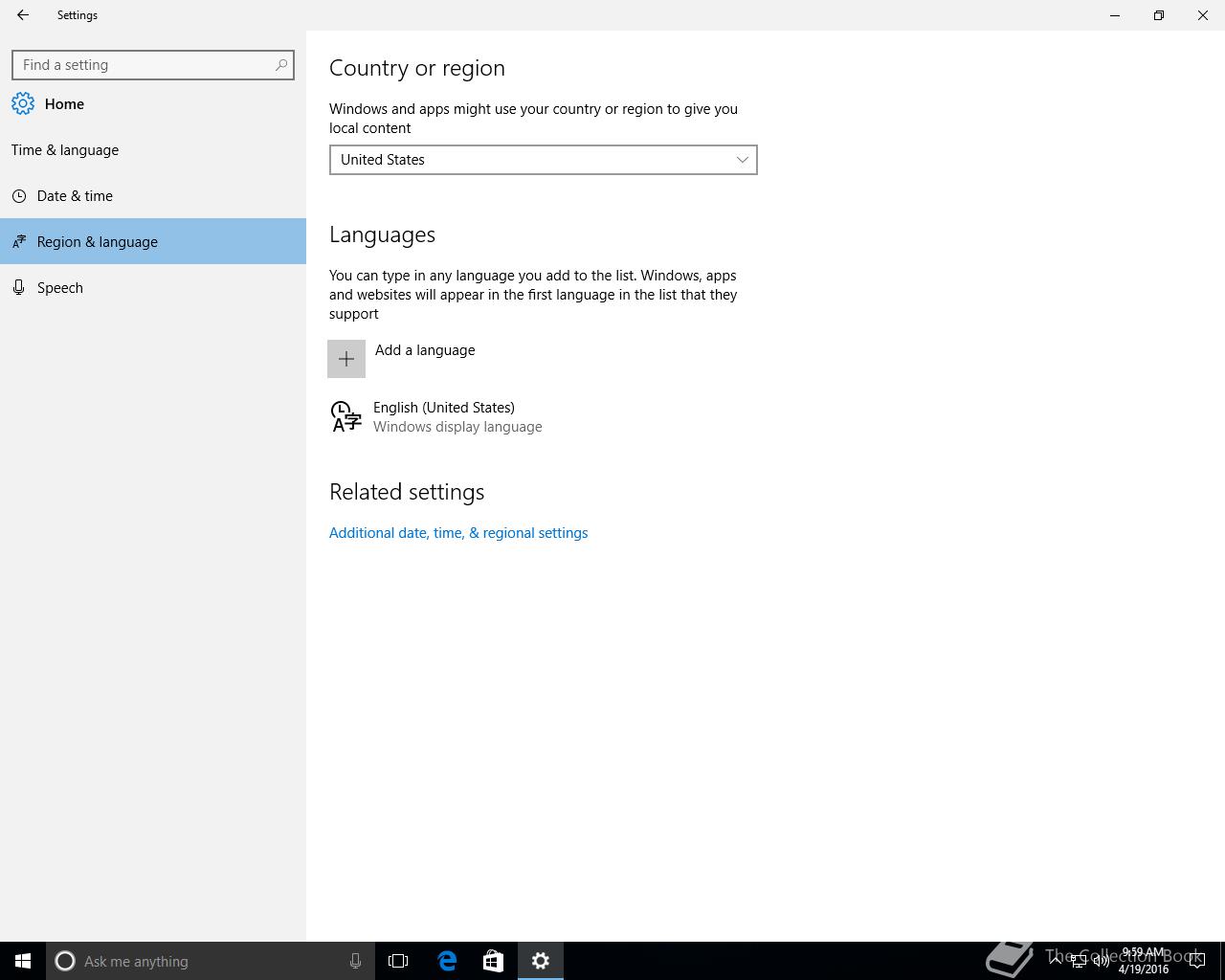
Task: Click the Region & language sidebar icon
Action: (x=19, y=242)
